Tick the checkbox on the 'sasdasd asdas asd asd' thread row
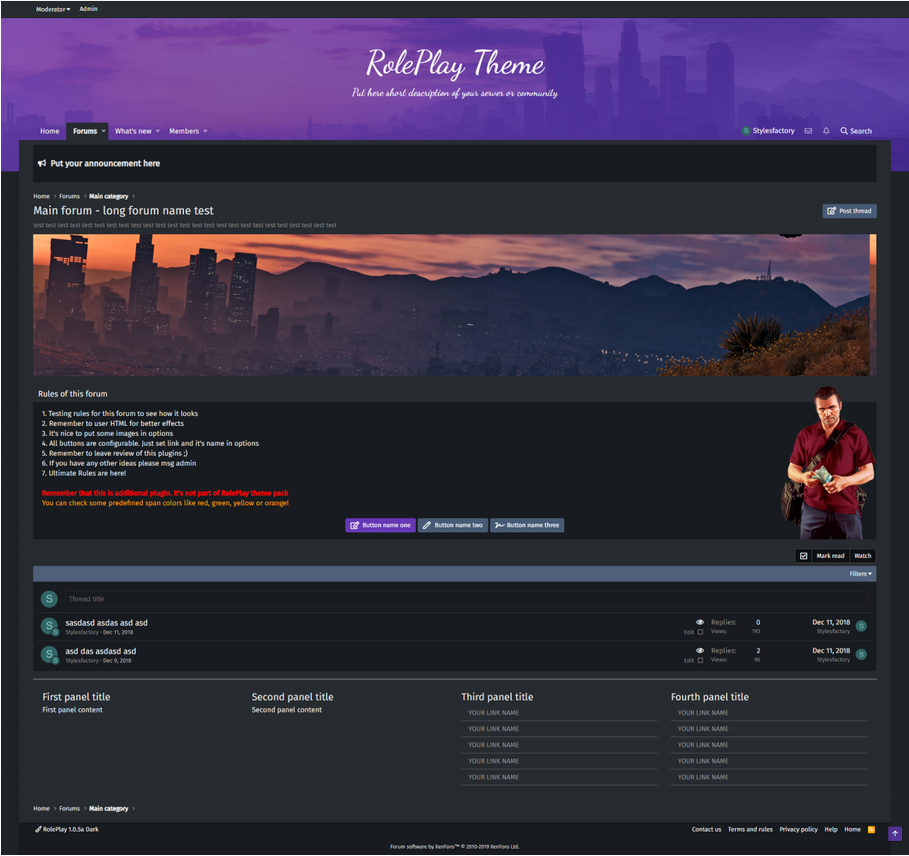 pyautogui.click(x=700, y=632)
